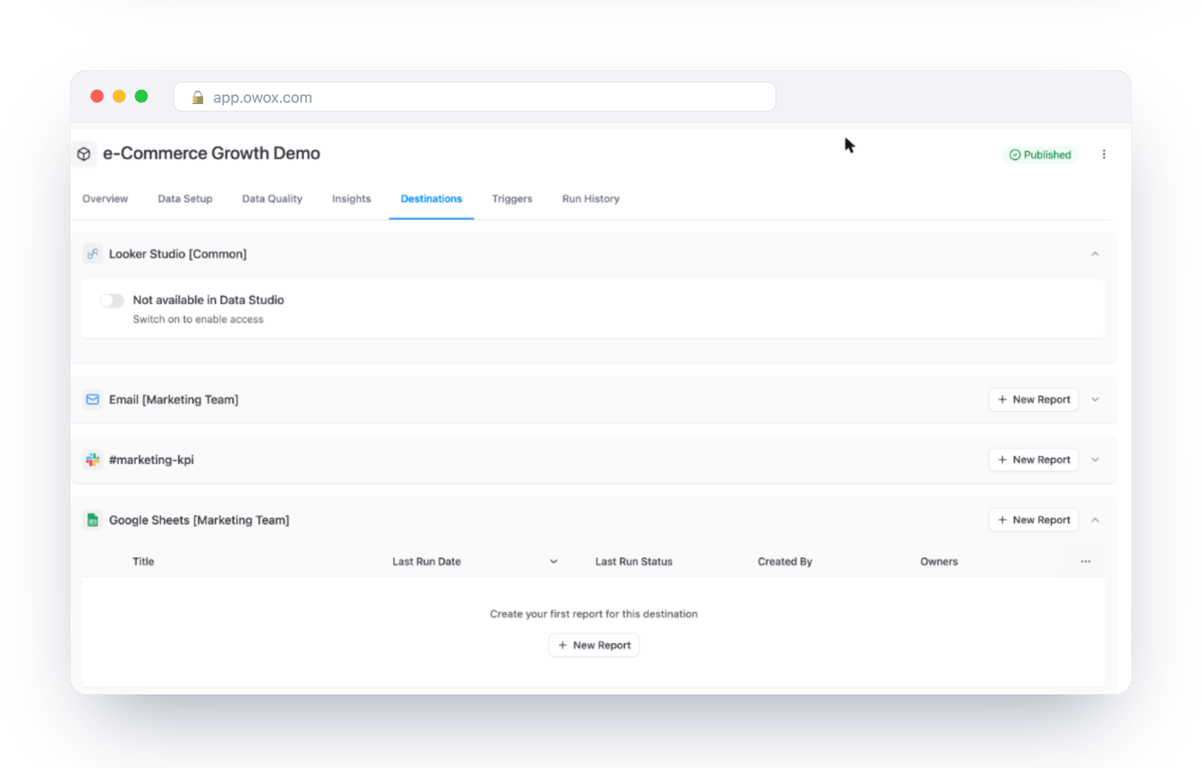Click the green maximize window button
The width and height of the screenshot is (1202, 768).
tap(141, 96)
